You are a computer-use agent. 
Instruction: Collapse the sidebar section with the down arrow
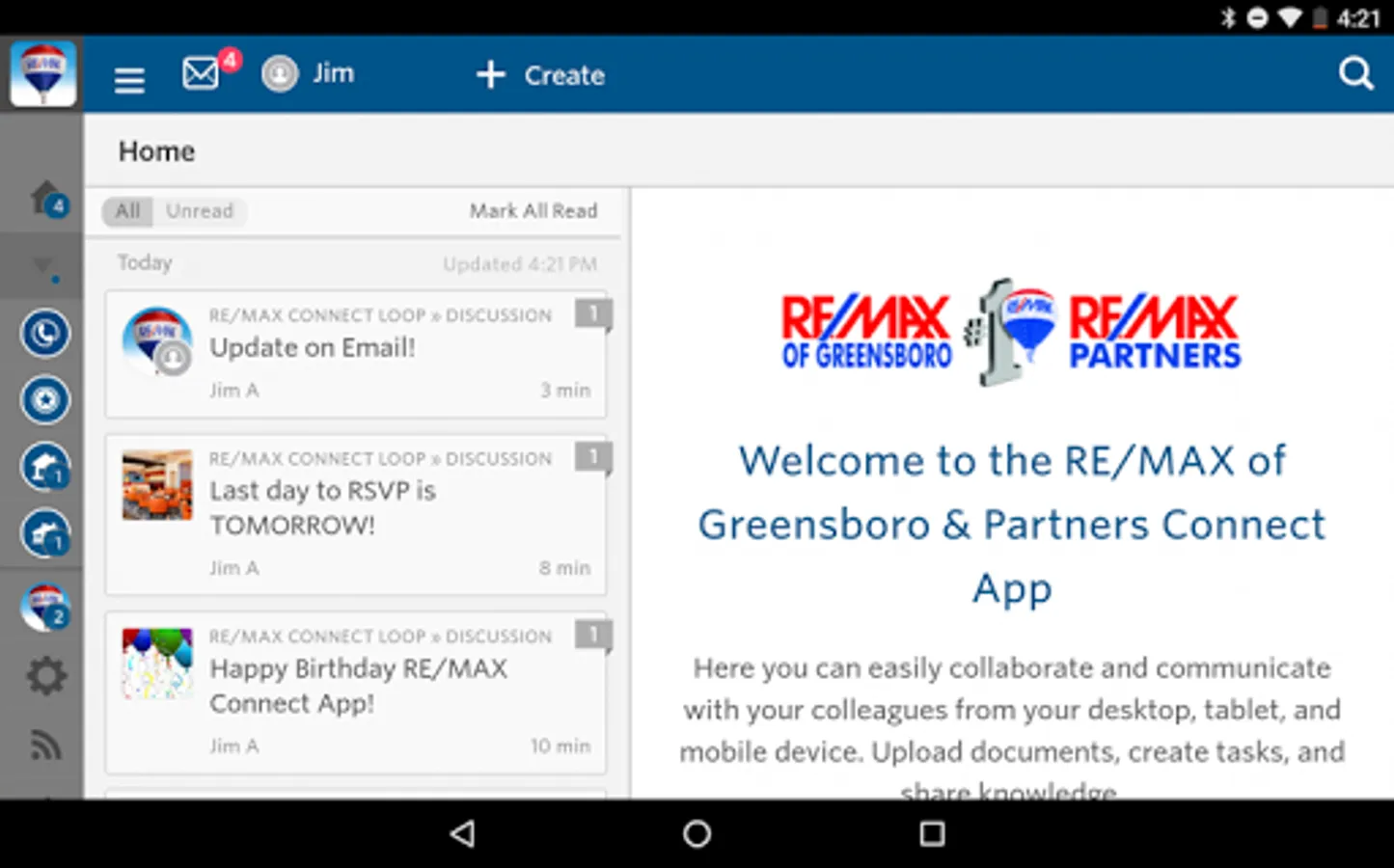pyautogui.click(x=44, y=267)
